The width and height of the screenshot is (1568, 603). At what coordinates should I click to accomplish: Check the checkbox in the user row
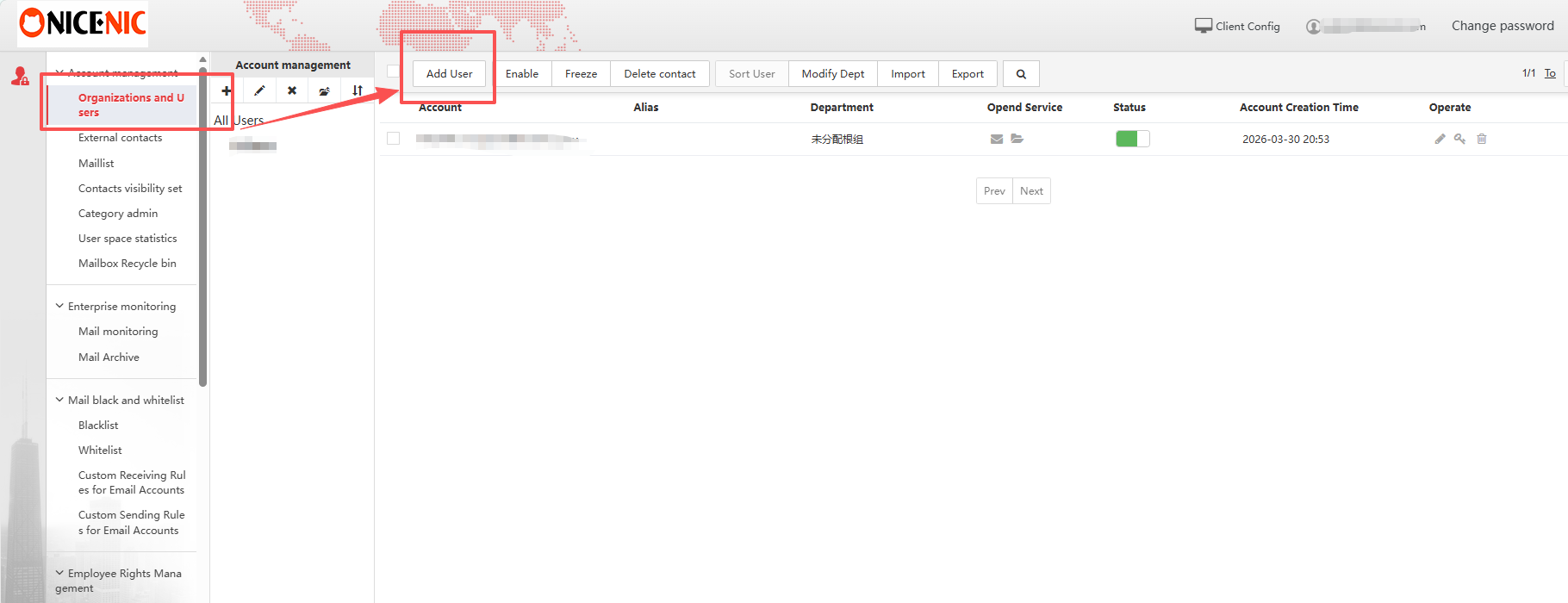(394, 139)
